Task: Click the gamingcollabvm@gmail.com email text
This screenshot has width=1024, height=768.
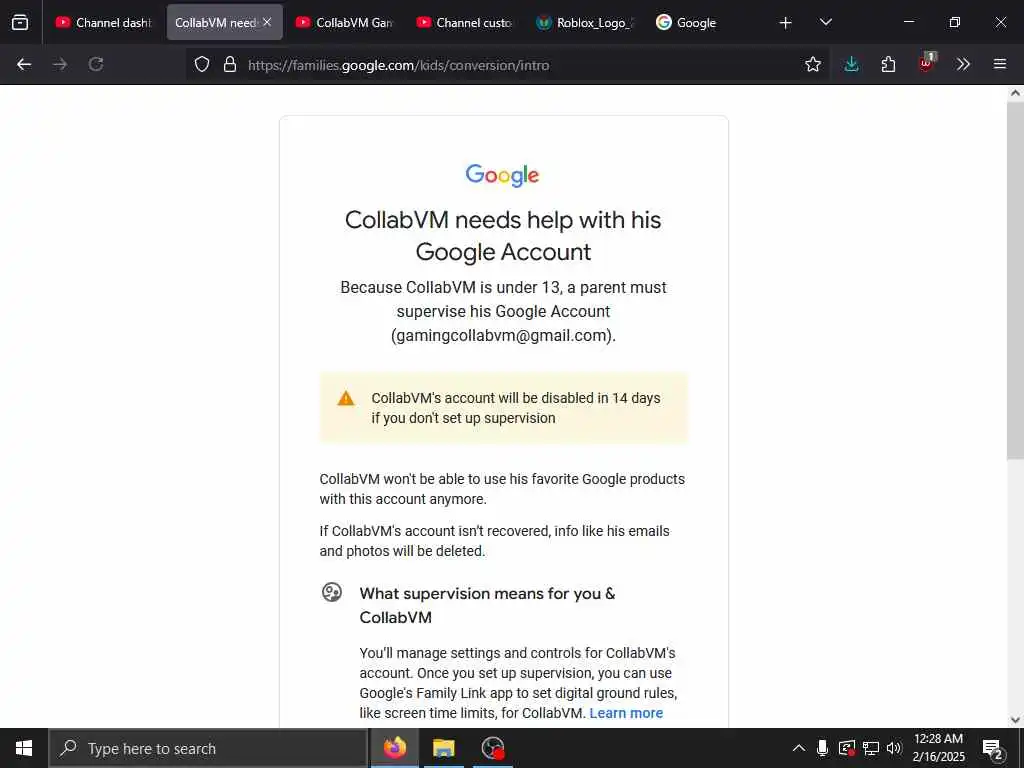Action: 504,336
